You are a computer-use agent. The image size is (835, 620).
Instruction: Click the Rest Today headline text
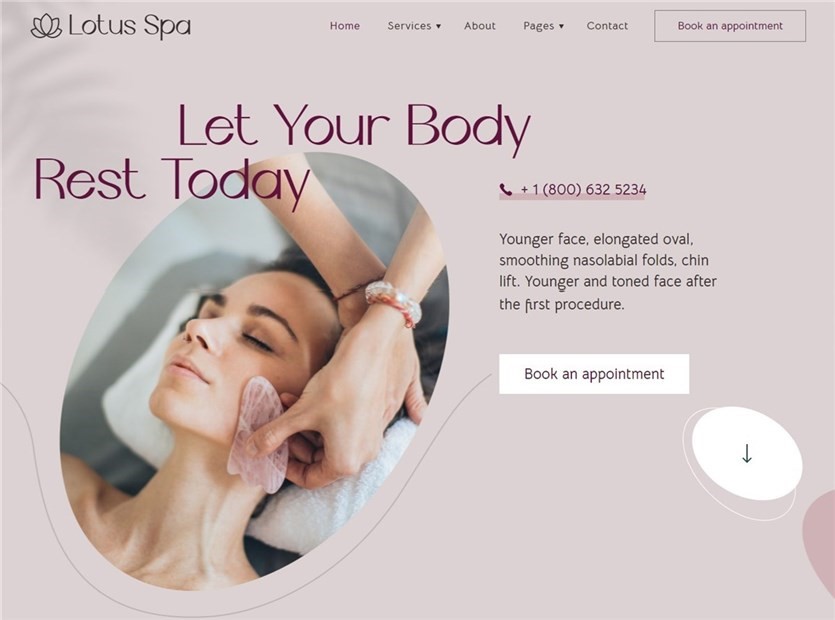(171, 180)
